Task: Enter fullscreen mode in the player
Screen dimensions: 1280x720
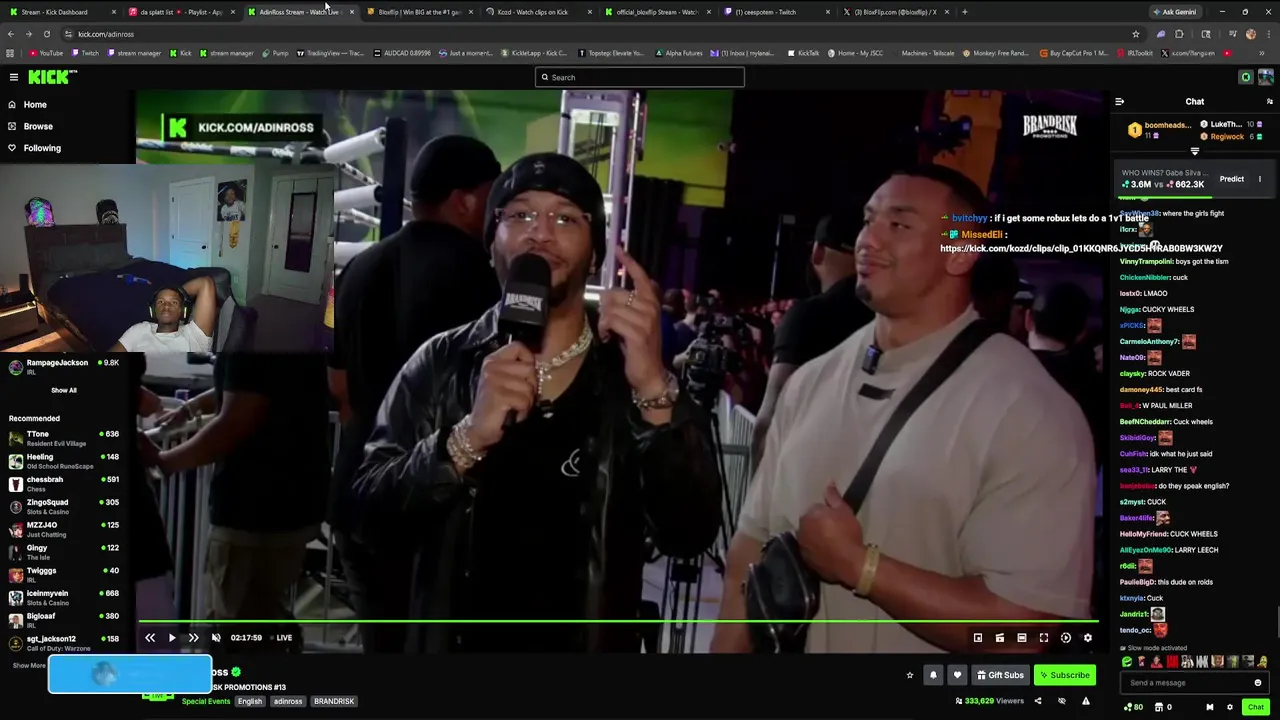Action: point(1044,638)
